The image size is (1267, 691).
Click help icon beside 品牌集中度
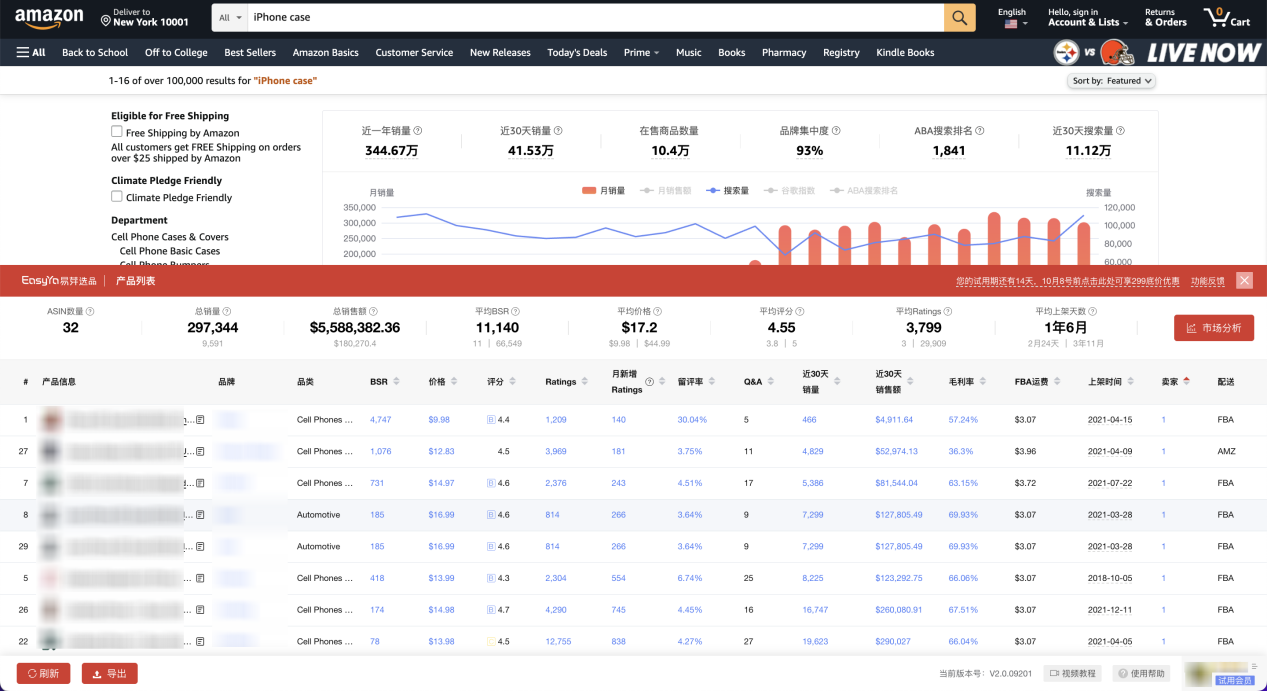pos(836,131)
